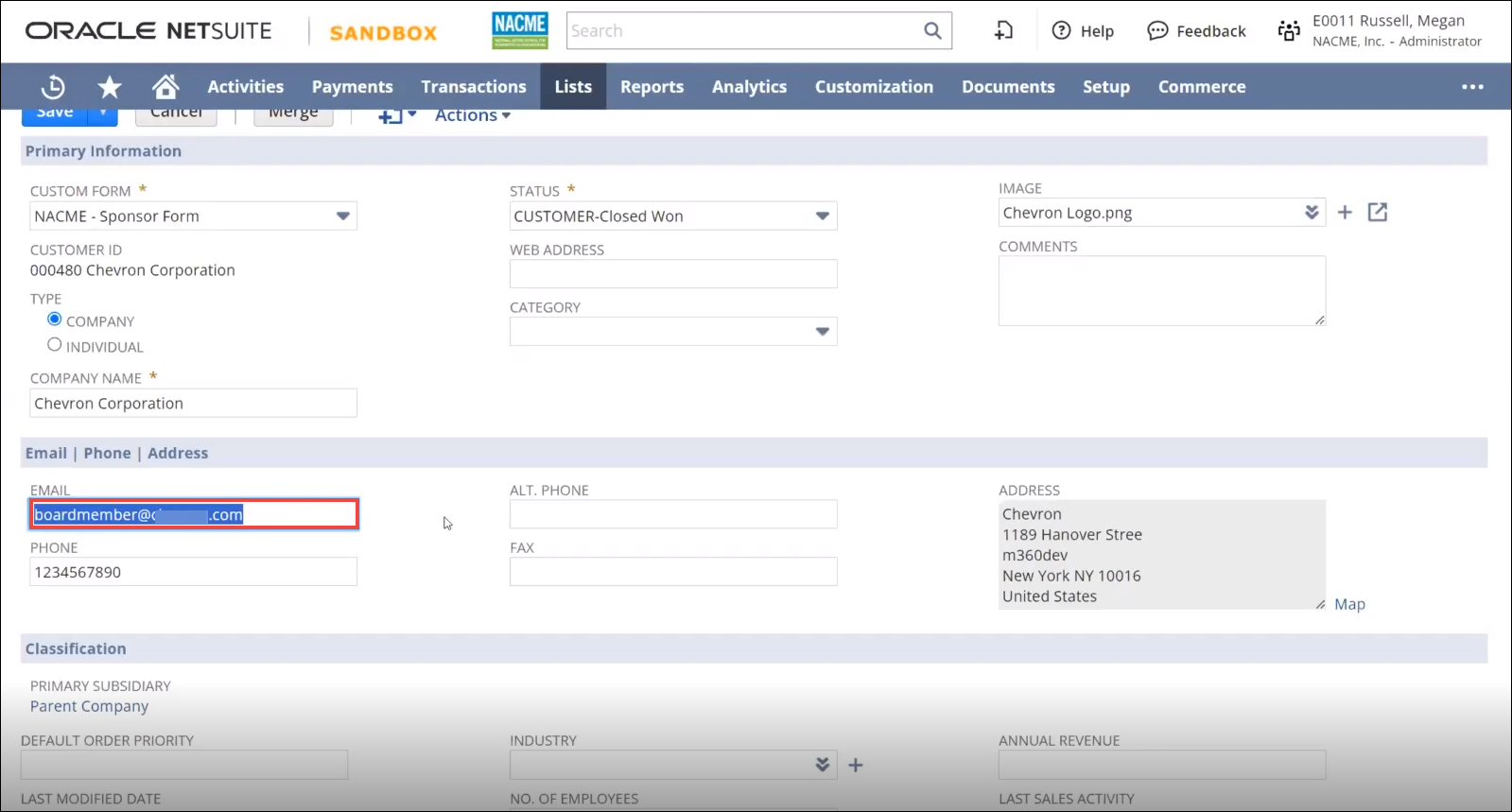
Task: Open the role switcher icon beside the user name
Action: click(1289, 31)
